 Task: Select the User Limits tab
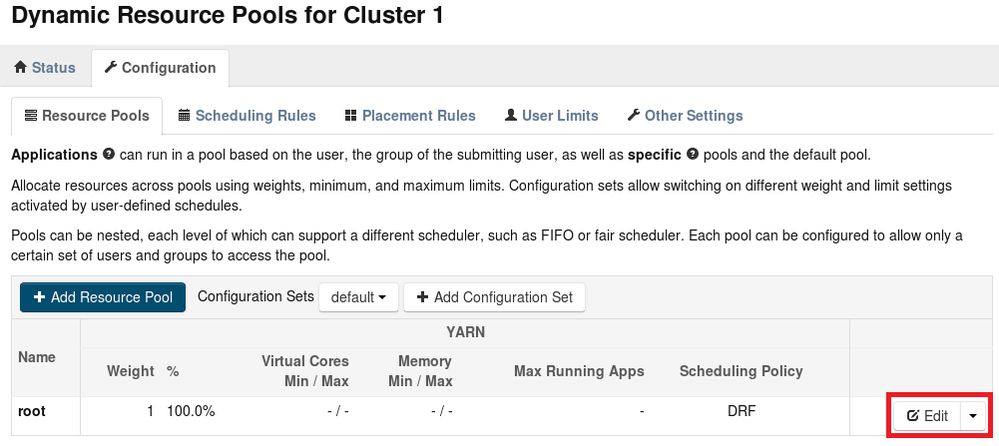(559, 116)
